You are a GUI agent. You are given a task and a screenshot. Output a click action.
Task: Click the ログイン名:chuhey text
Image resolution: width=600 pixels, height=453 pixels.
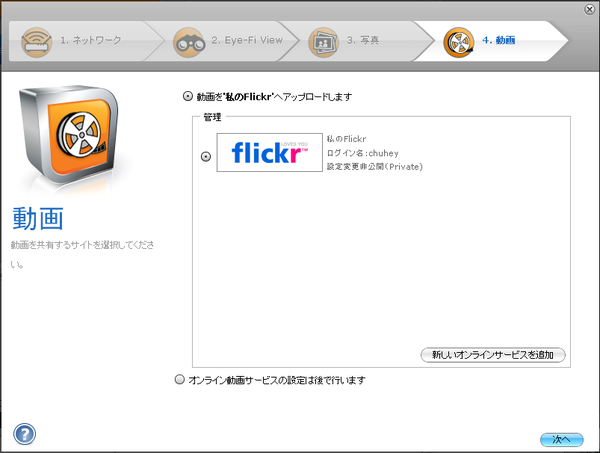click(363, 153)
